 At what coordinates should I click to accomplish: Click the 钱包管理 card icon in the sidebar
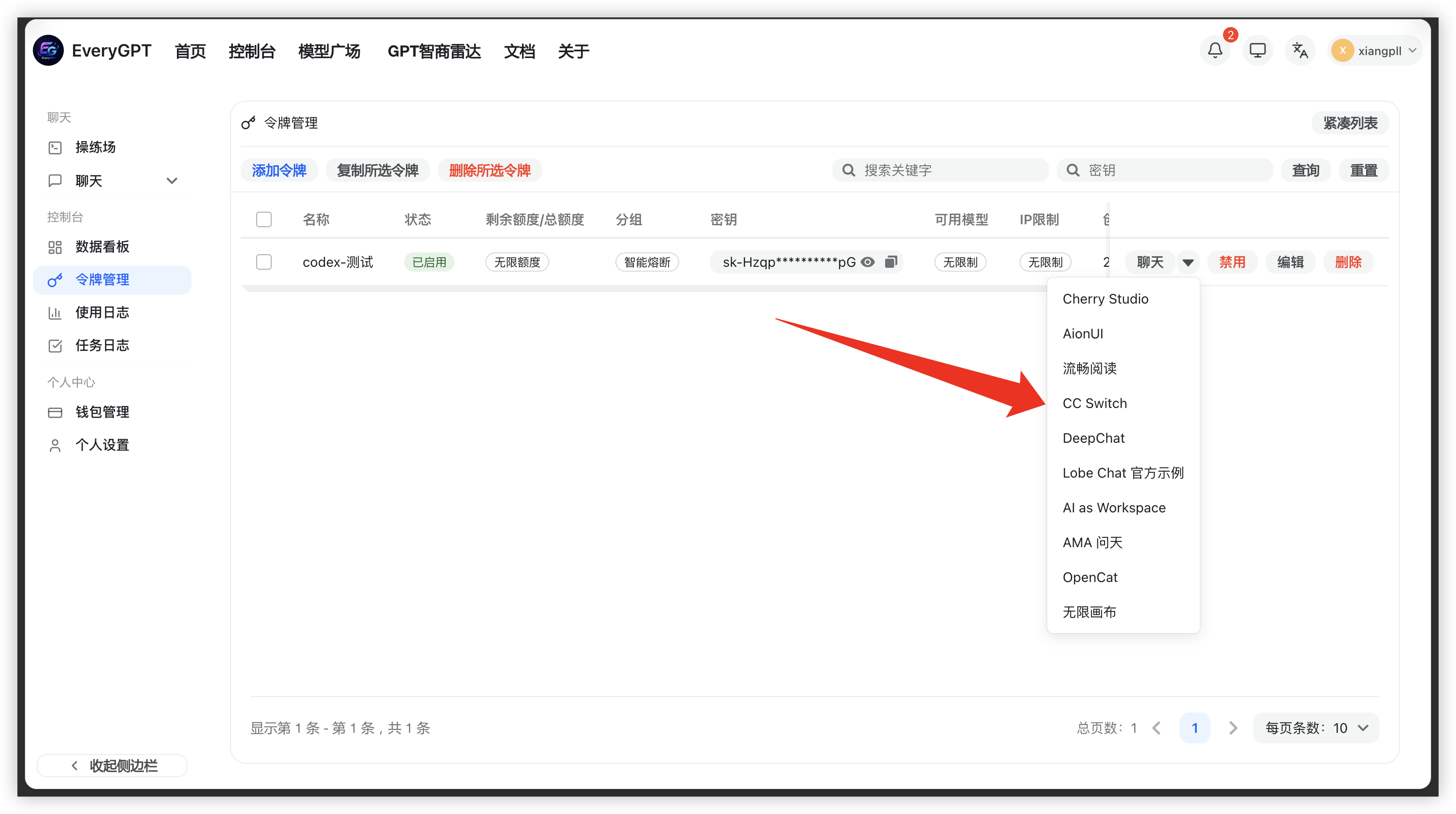(x=55, y=412)
